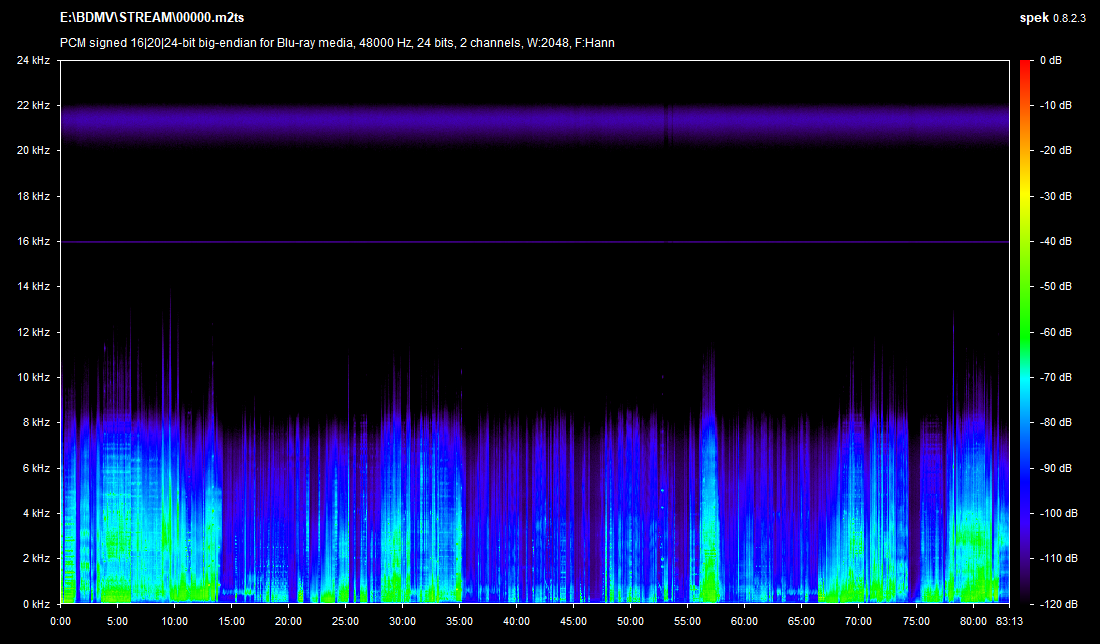The height and width of the screenshot is (644, 1100).
Task: Click the 0.8.2.3 version number
Action: [x=1071, y=19]
